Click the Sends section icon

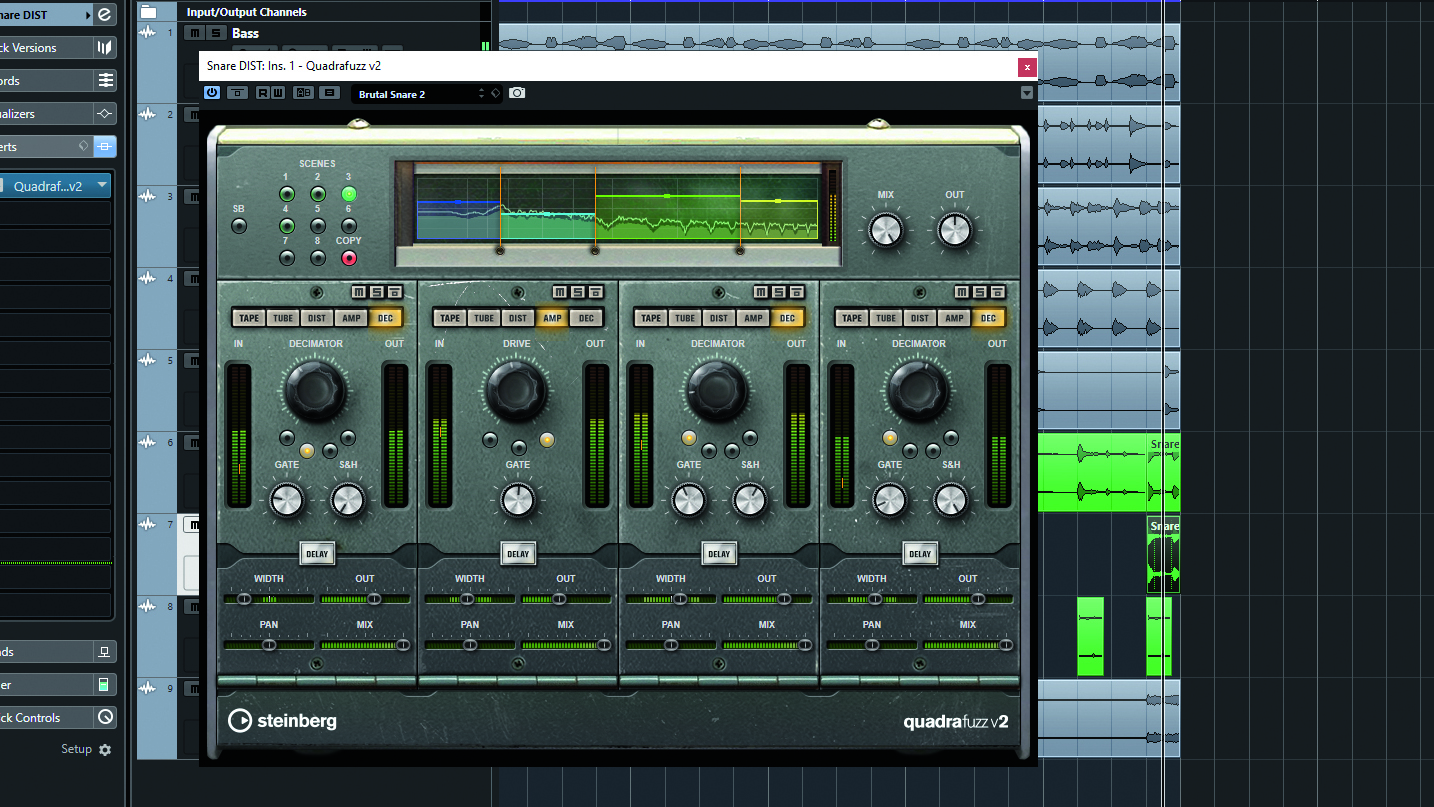103,652
